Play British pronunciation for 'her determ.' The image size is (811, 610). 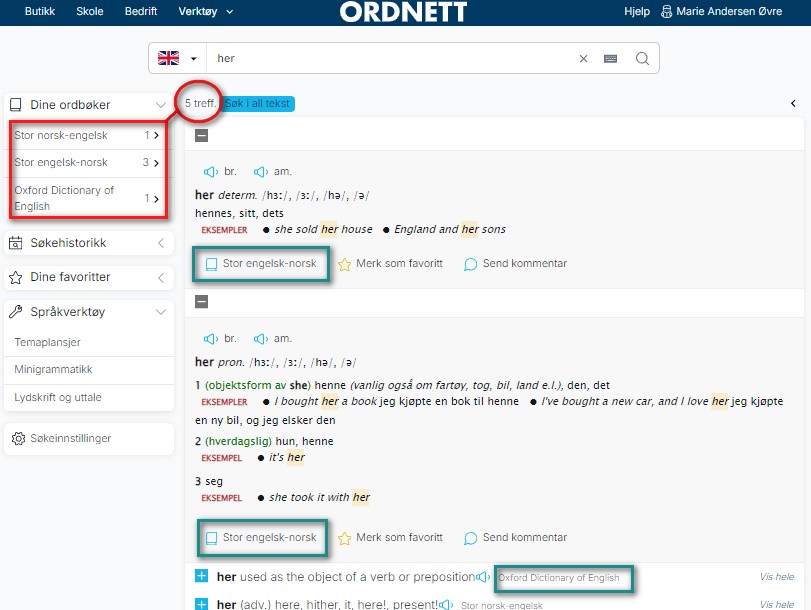point(210,172)
